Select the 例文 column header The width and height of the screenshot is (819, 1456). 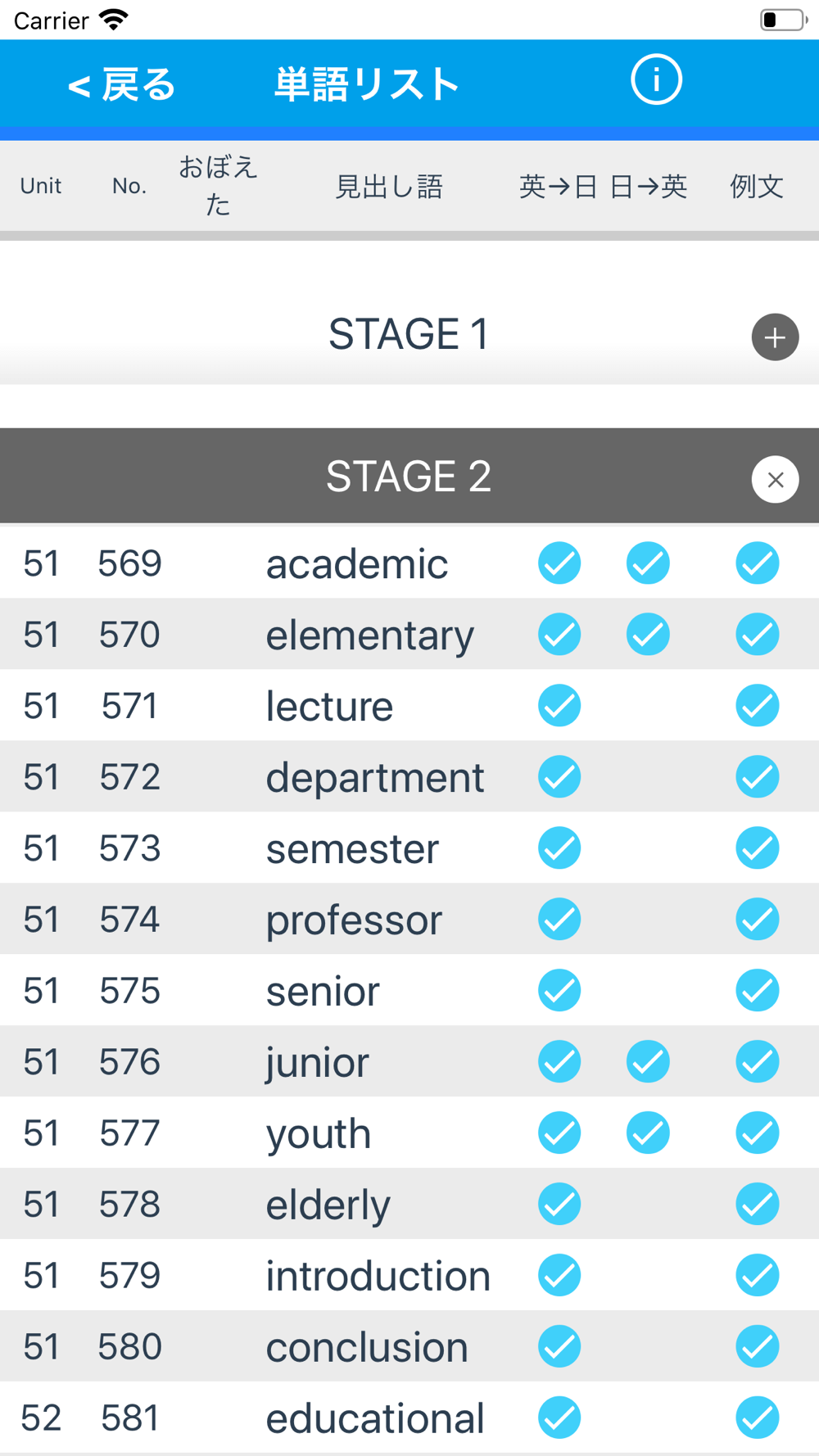tap(757, 187)
